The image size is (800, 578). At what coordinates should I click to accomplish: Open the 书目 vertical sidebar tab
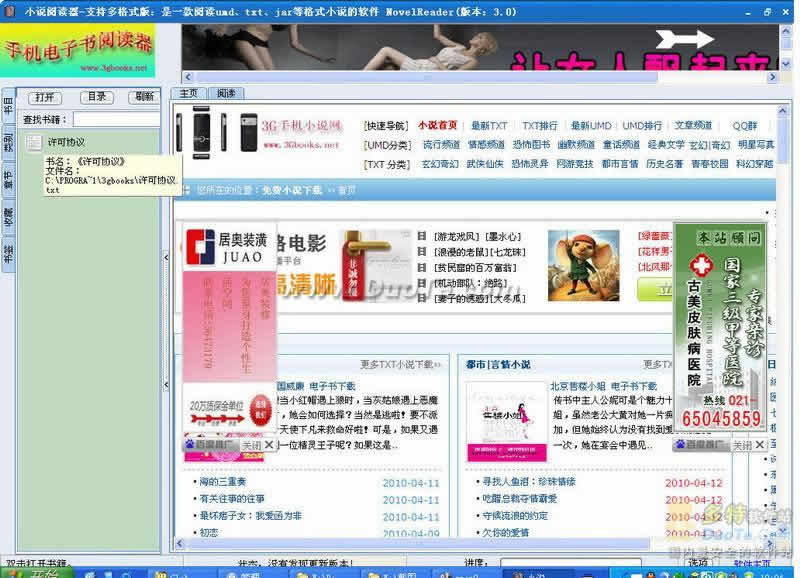pos(8,105)
